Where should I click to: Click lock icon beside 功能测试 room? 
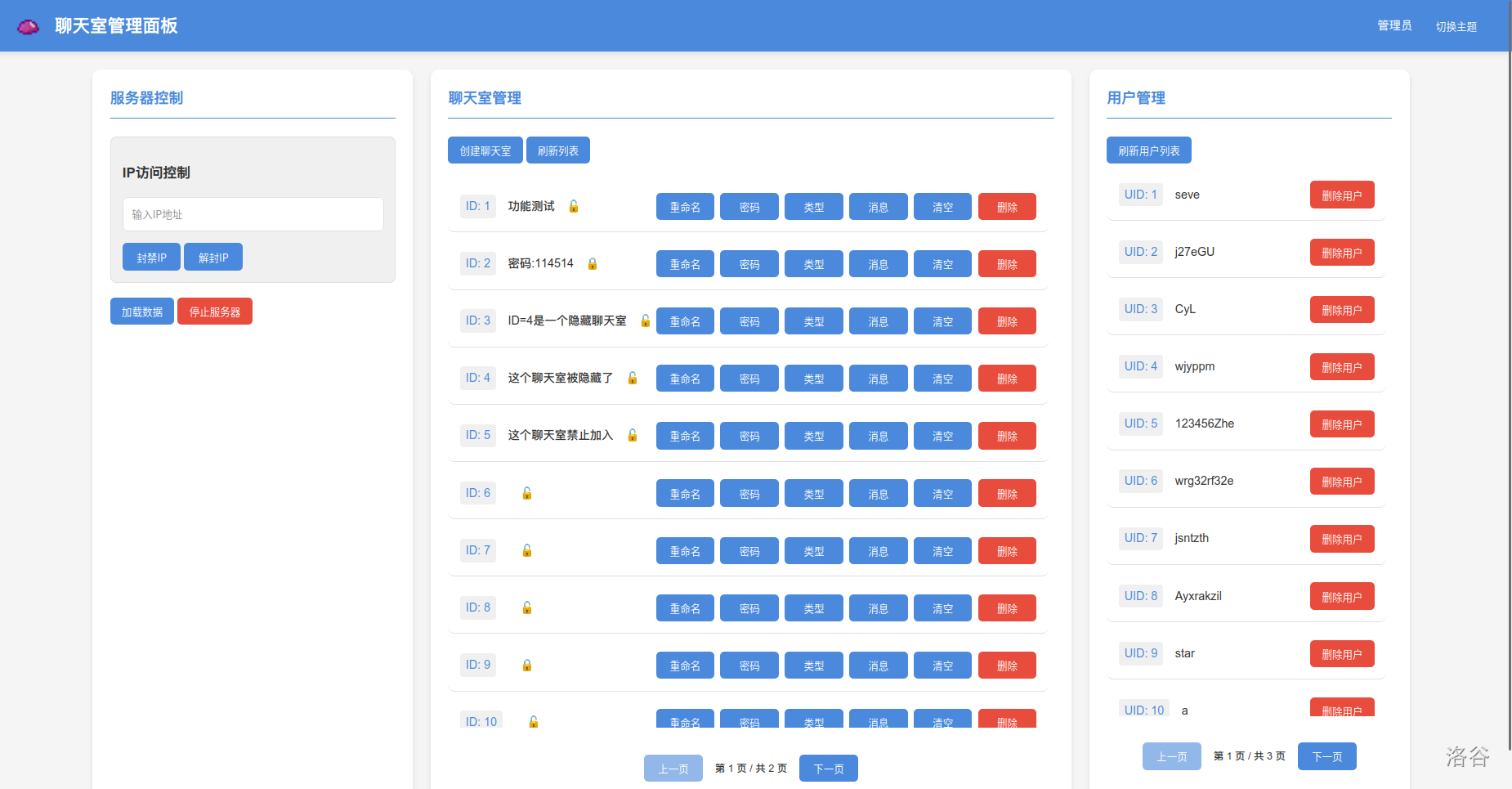(574, 206)
